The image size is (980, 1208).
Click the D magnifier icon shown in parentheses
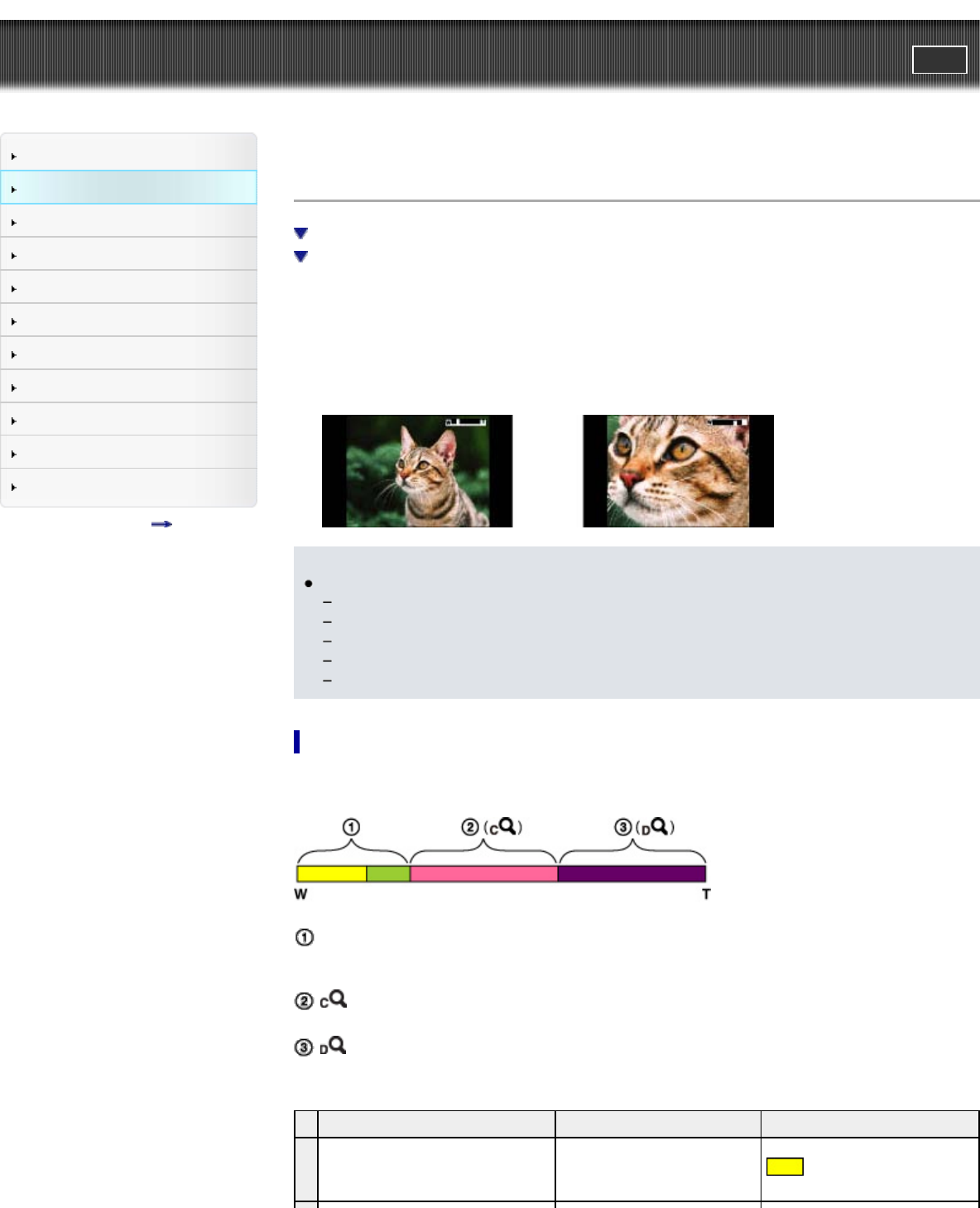(x=654, y=826)
